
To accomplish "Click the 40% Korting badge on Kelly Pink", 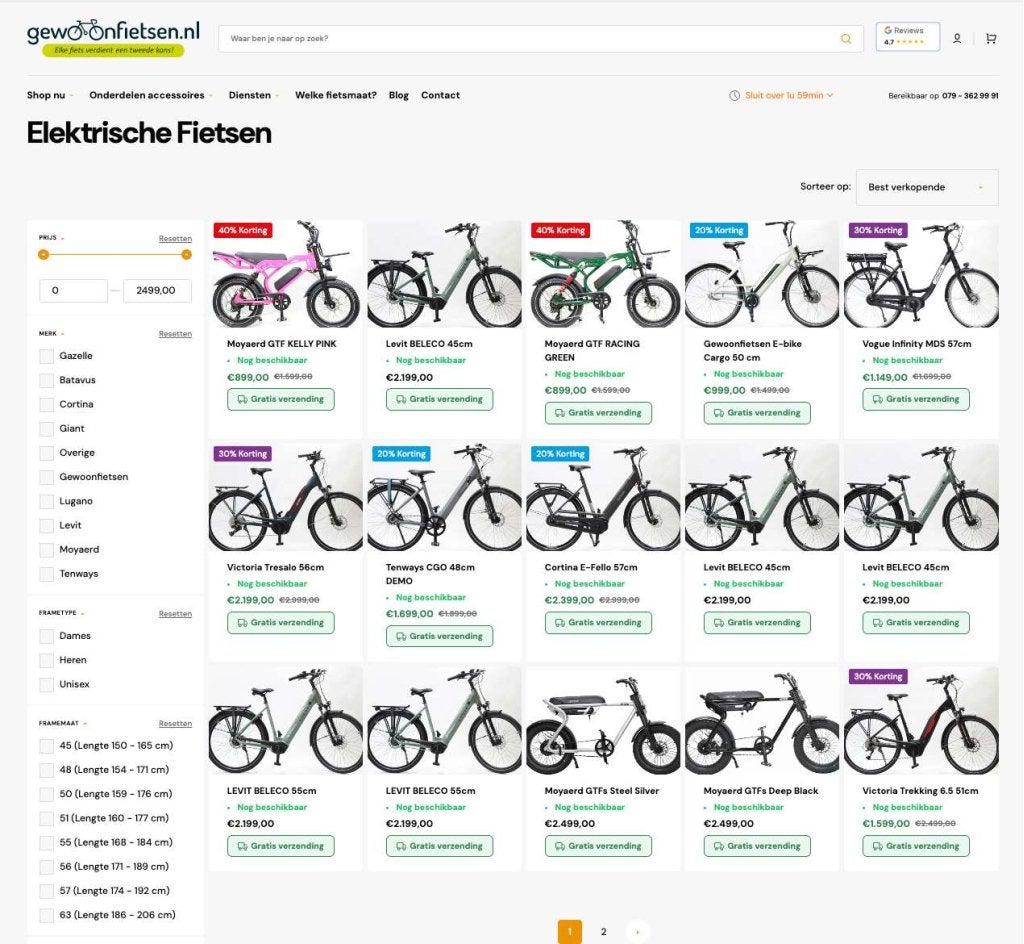I will coord(243,230).
